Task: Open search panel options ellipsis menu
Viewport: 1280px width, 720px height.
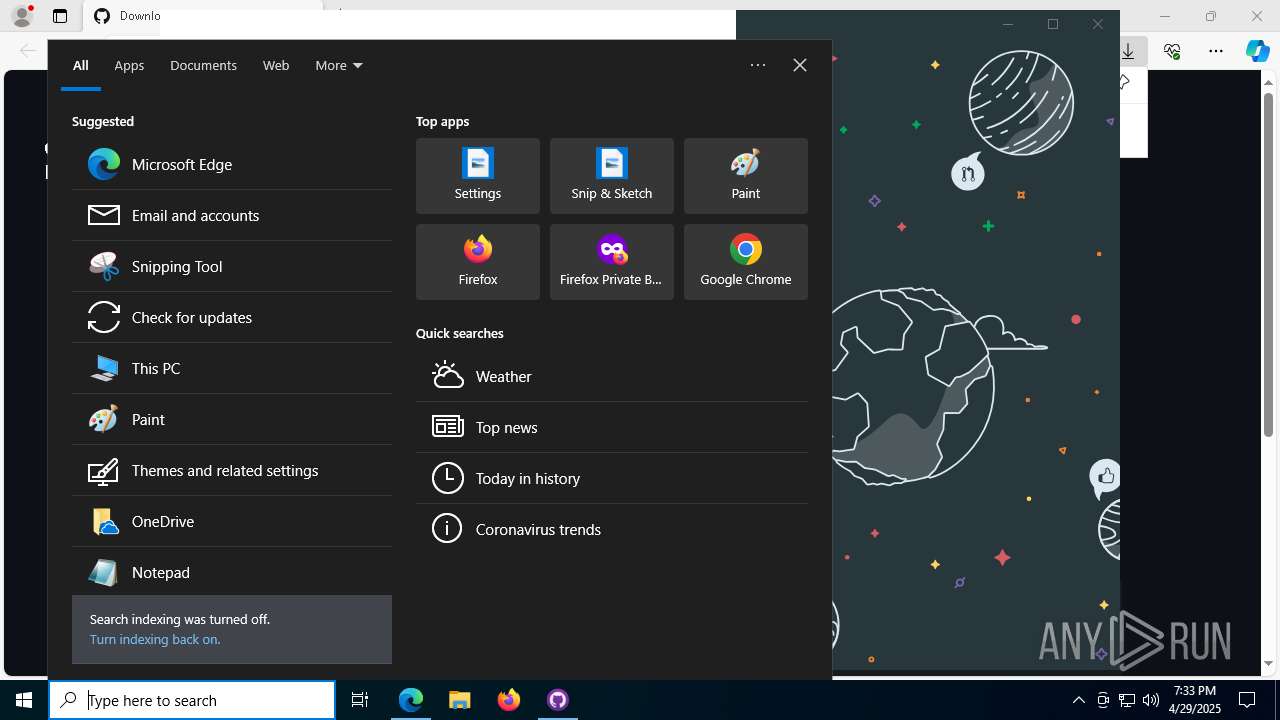Action: pyautogui.click(x=758, y=65)
